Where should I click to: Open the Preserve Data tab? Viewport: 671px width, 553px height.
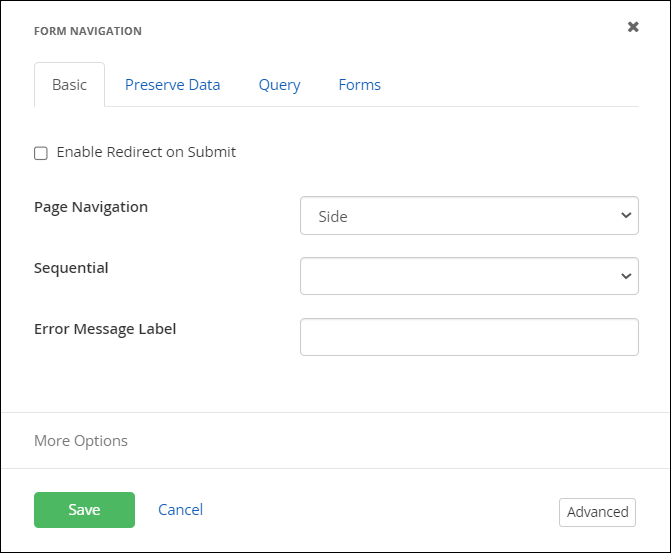click(172, 85)
